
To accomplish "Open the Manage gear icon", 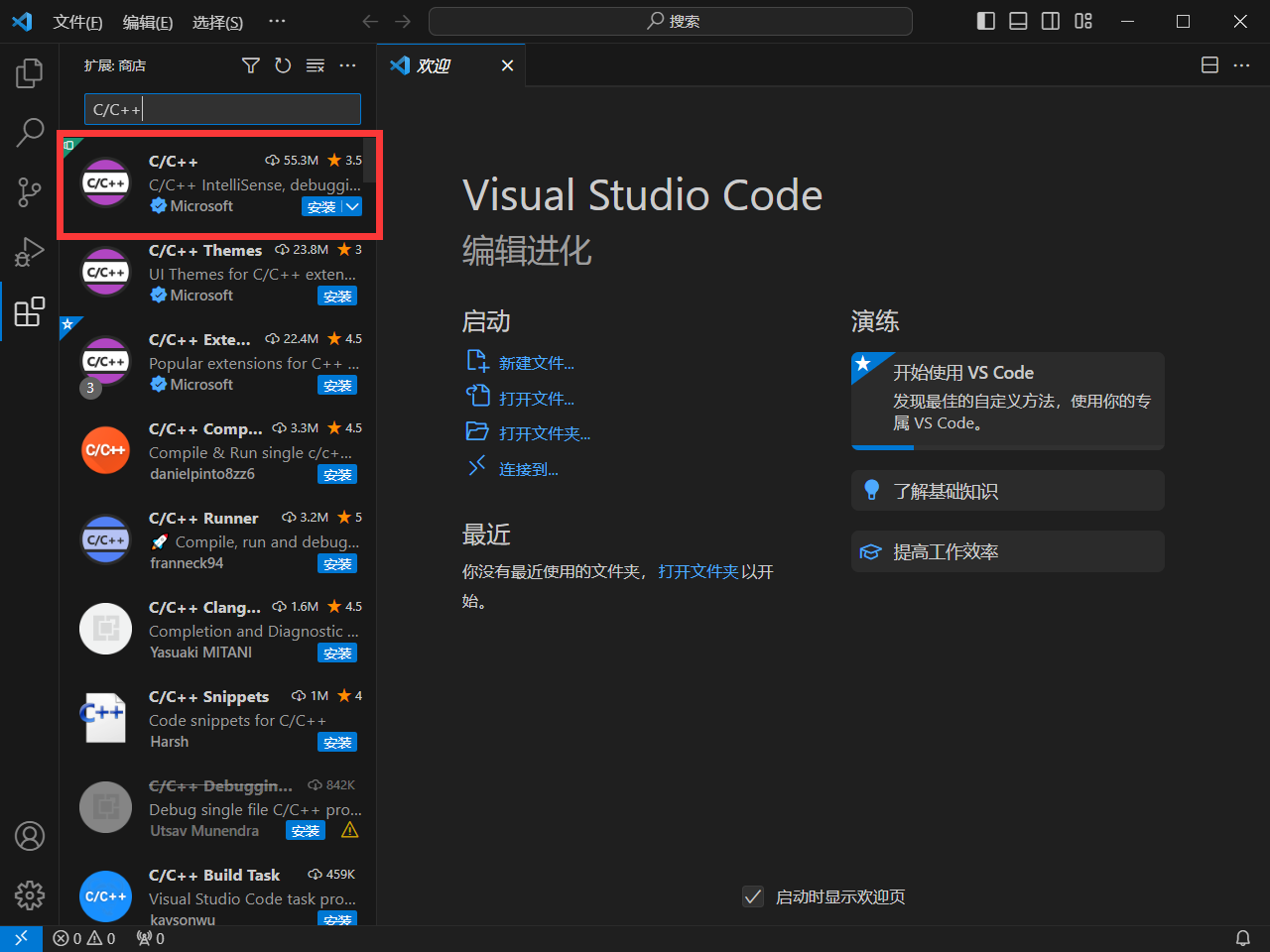I will click(30, 895).
